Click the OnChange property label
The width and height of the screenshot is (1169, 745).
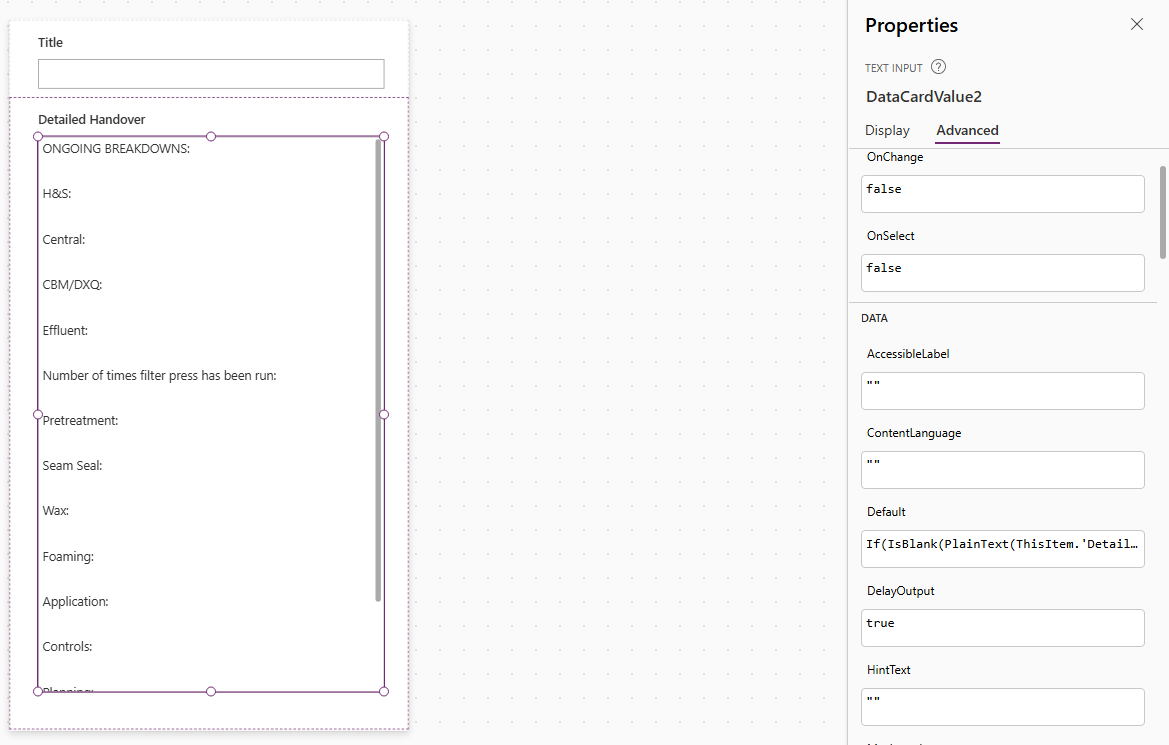pos(895,157)
